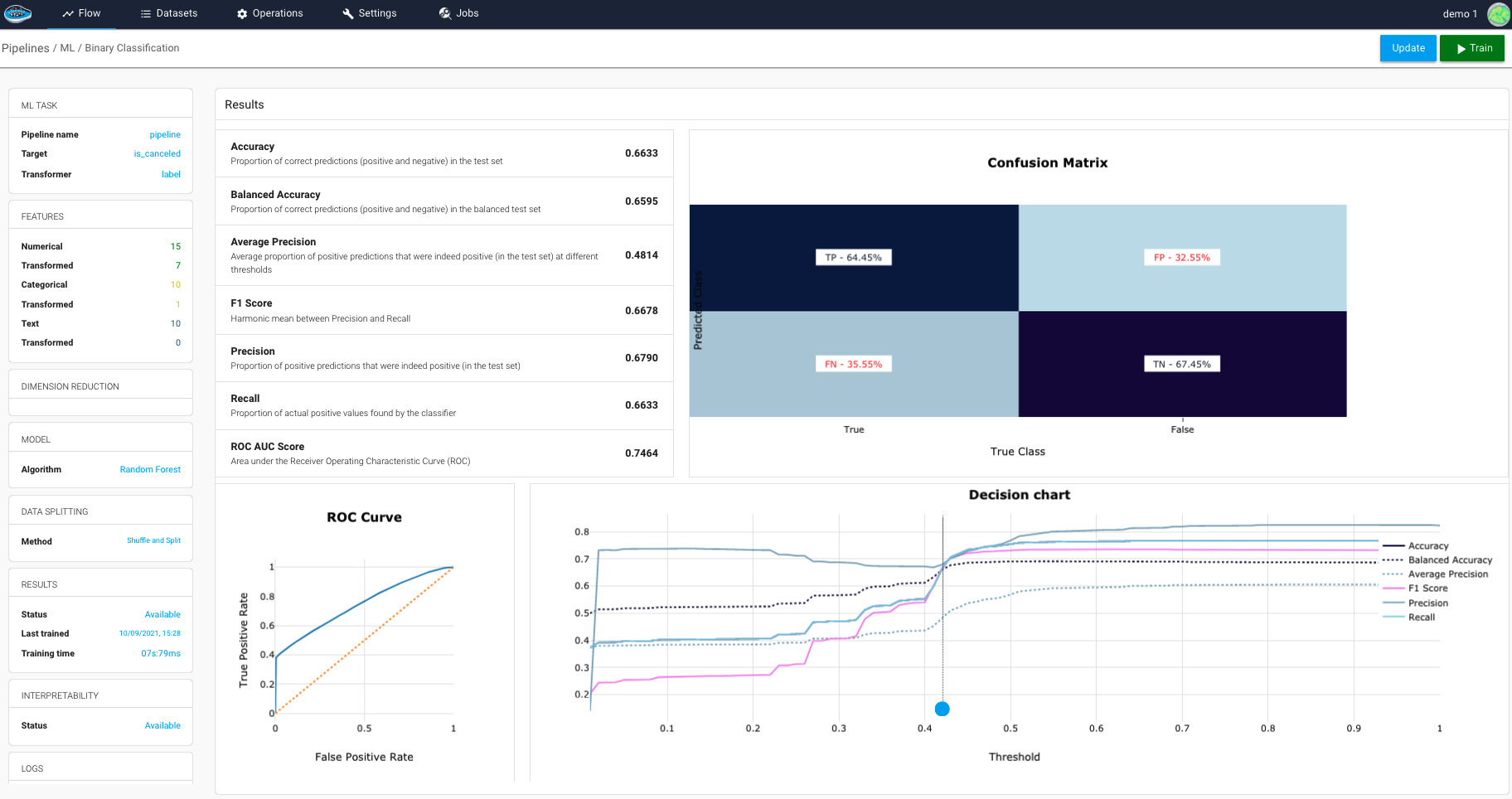The width and height of the screenshot is (1512, 799).
Task: Click the TP cell in confusion matrix
Action: [853, 258]
